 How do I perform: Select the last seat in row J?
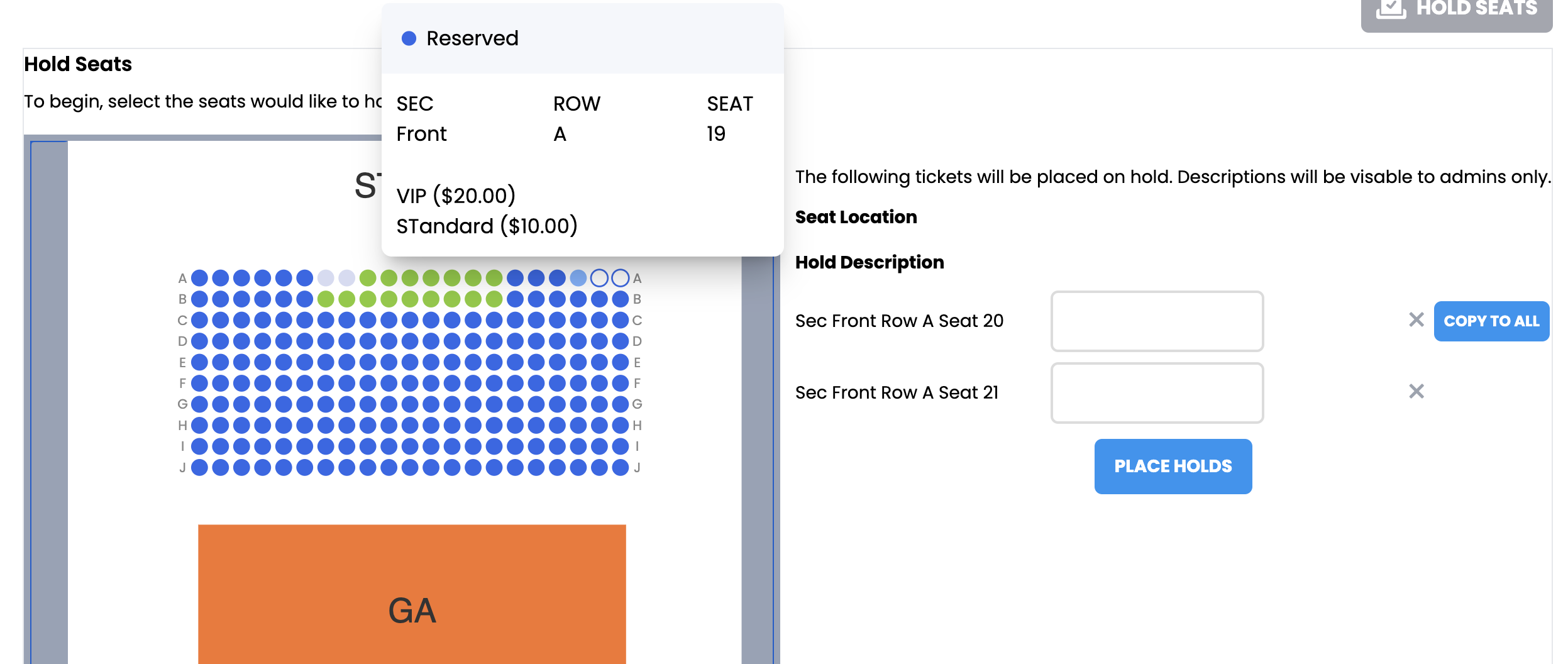pos(621,468)
